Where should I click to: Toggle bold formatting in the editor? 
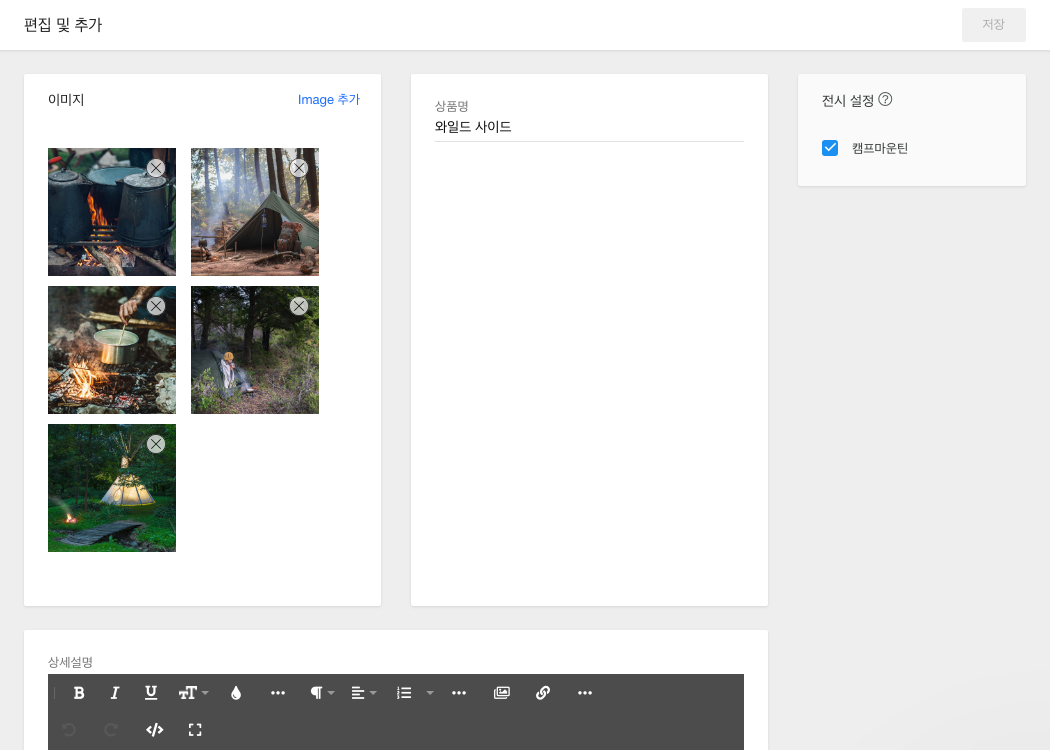click(x=79, y=693)
